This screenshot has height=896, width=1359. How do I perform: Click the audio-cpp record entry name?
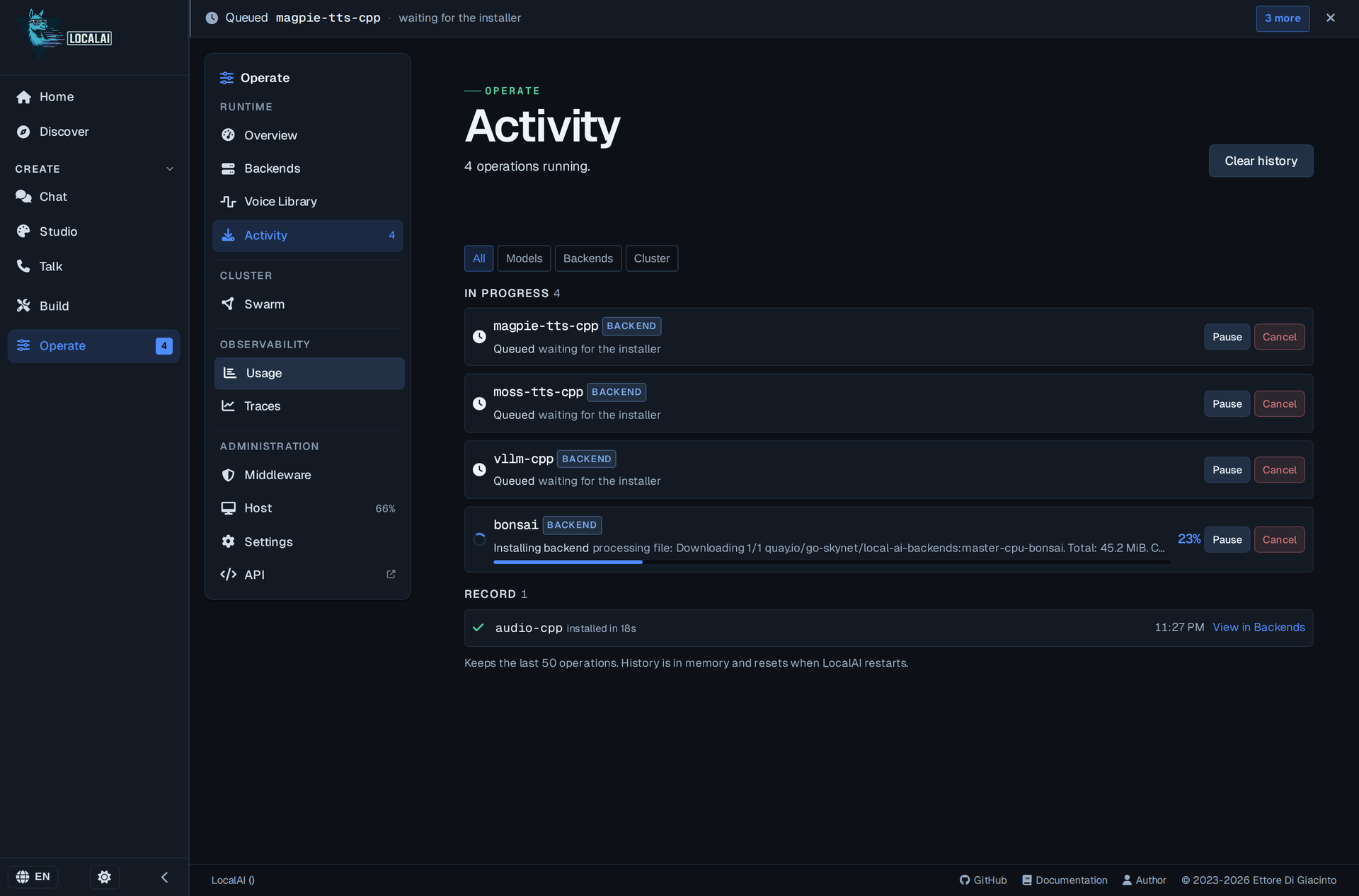click(x=529, y=628)
